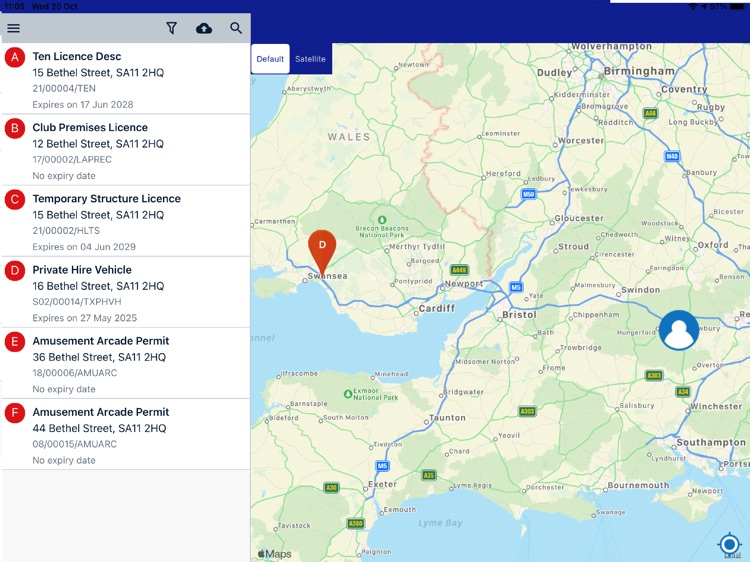The image size is (750, 562).
Task: Open the Ten Licence Desc record
Action: (x=125, y=78)
